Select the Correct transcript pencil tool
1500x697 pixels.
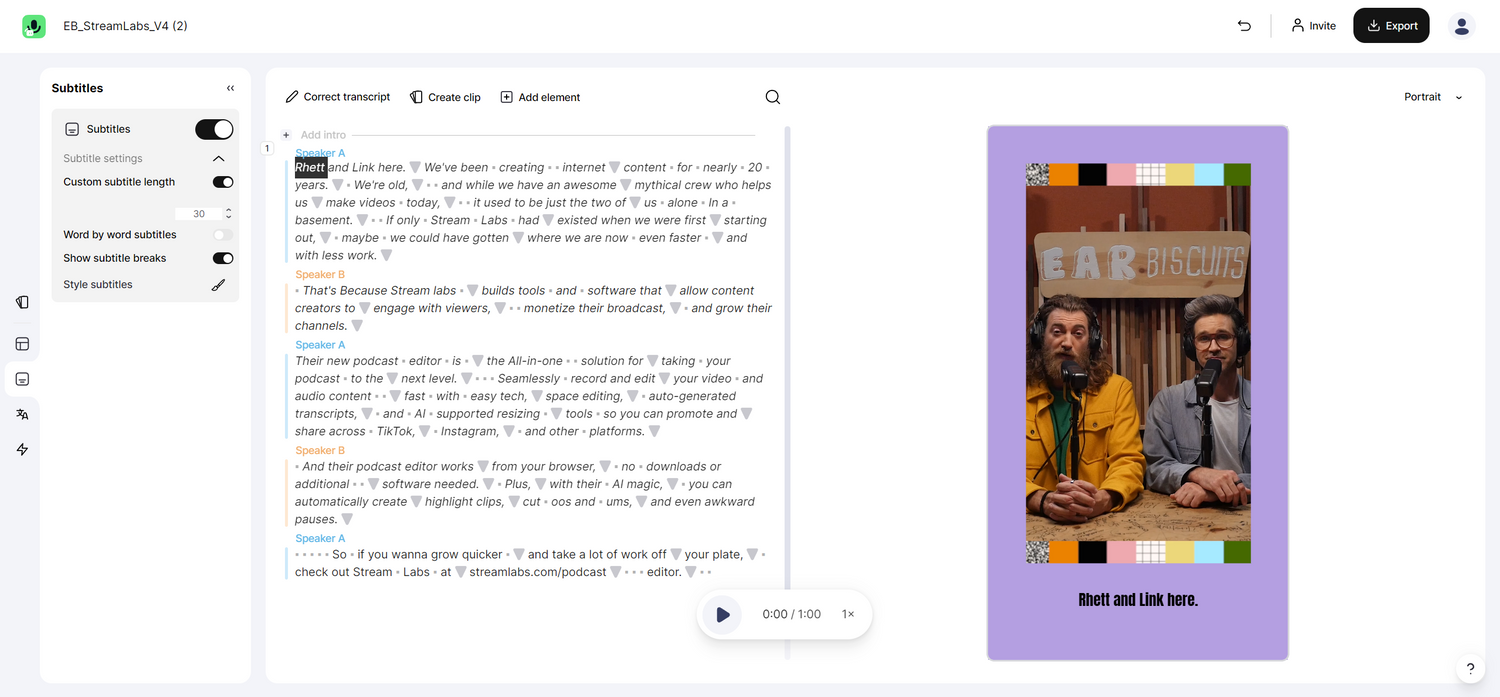point(338,96)
